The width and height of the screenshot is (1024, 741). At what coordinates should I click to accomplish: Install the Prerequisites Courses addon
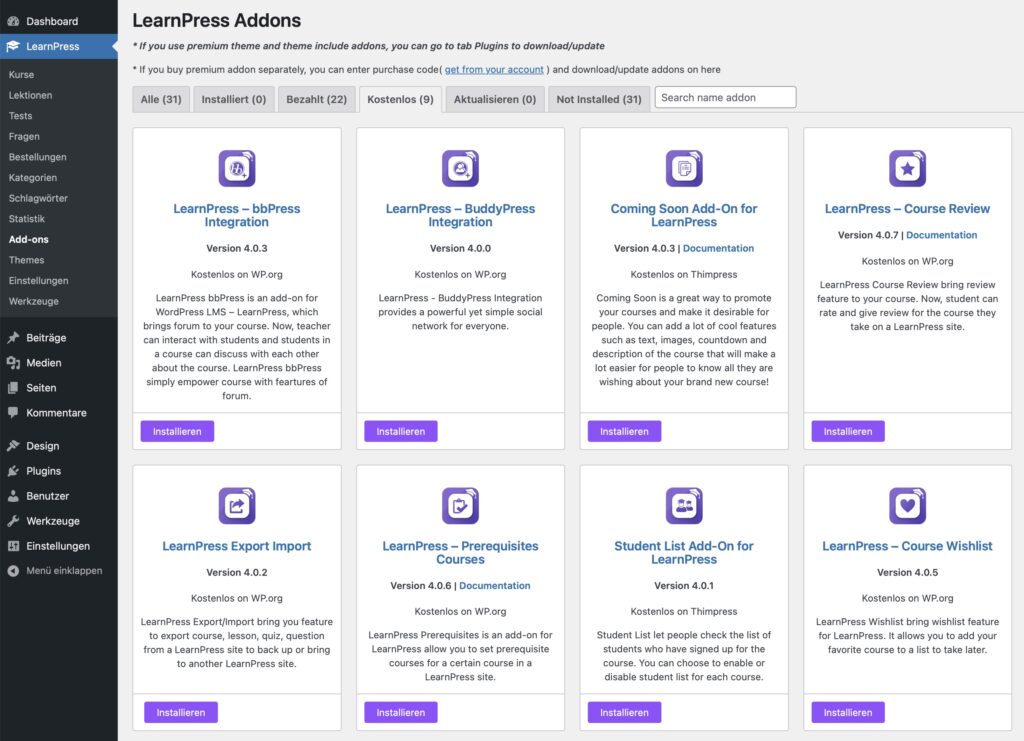401,712
